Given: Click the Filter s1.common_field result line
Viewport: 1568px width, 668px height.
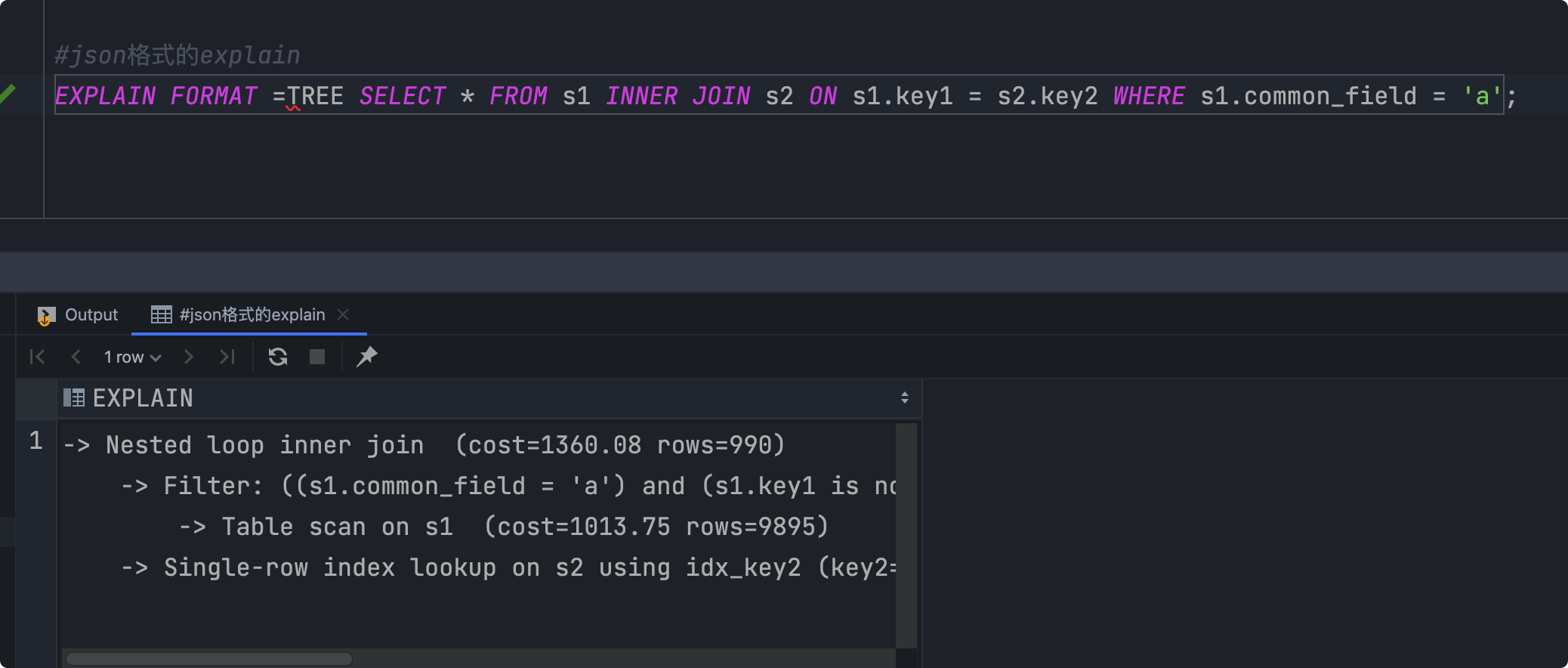Looking at the screenshot, I should coord(510,486).
